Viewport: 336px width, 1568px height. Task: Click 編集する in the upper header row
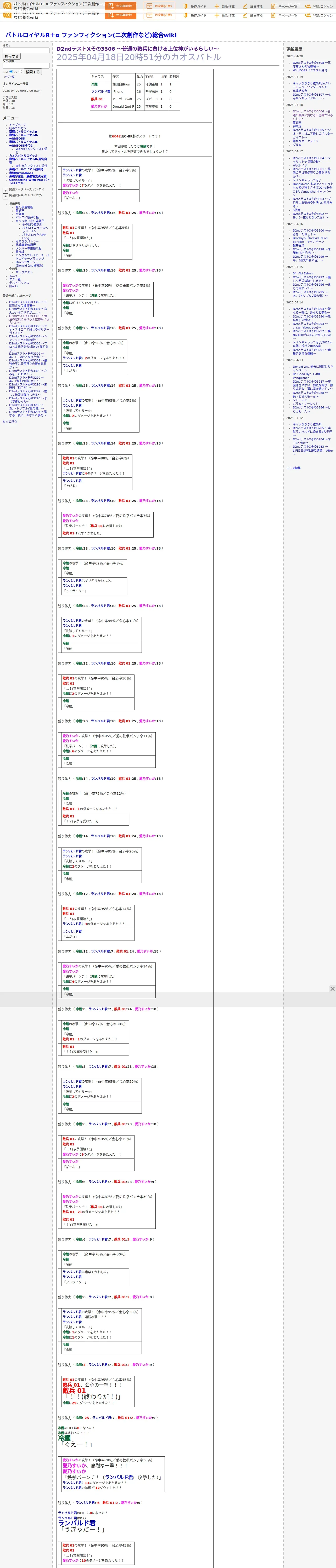(x=253, y=7)
